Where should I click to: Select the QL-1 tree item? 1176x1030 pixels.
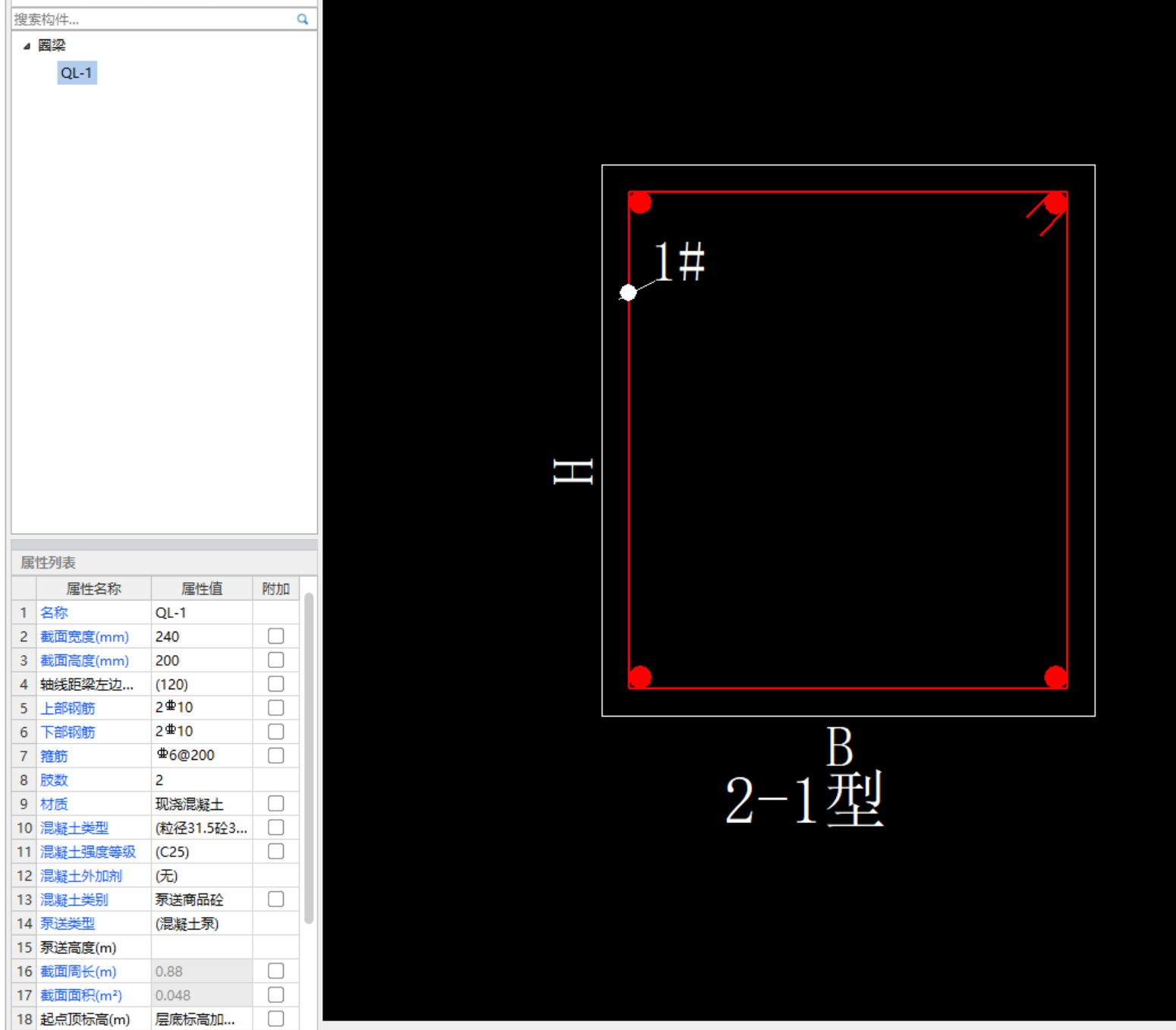tap(77, 73)
